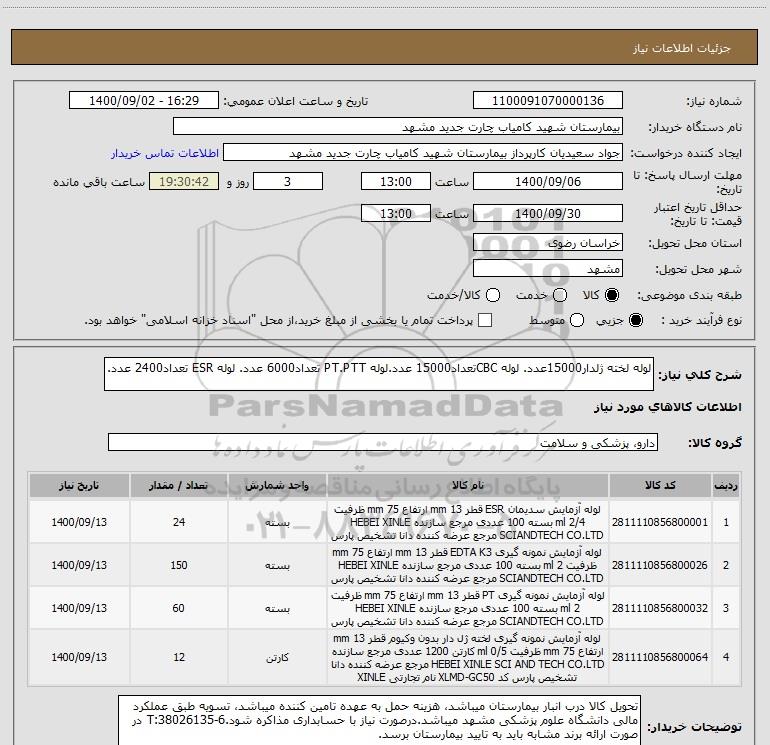Click the response deadline time 13:00 field

point(396,181)
